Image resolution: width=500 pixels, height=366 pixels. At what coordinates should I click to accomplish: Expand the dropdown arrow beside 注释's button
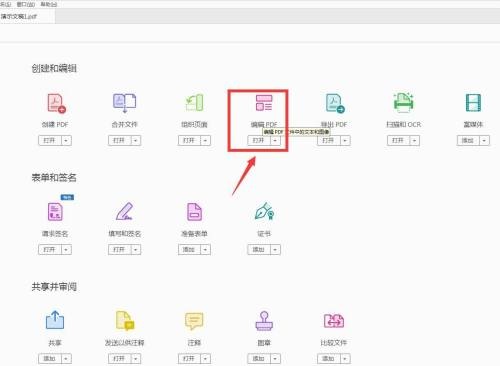(206, 358)
